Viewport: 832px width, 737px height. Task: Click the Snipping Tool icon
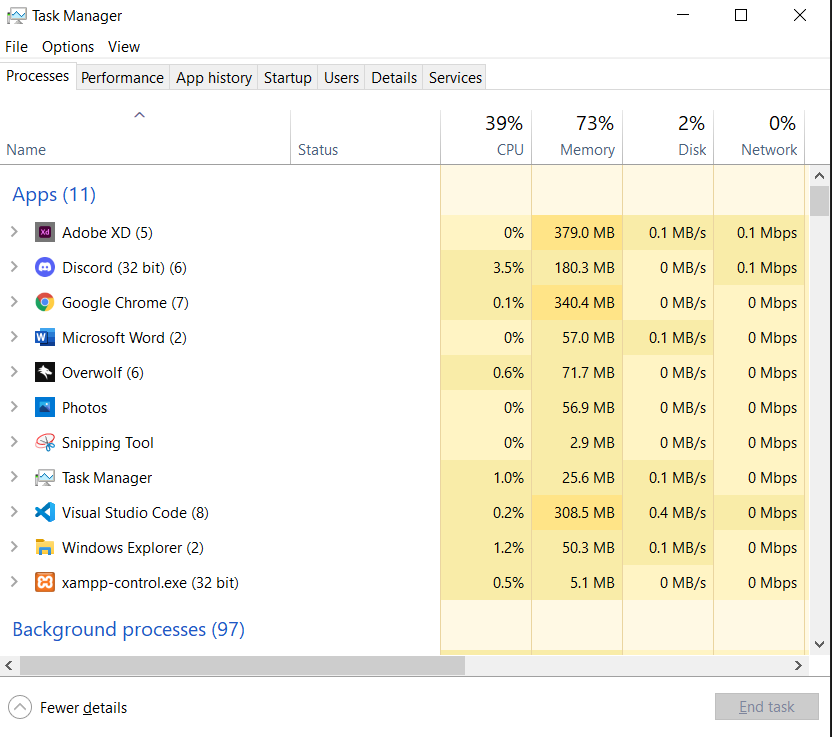click(x=44, y=443)
